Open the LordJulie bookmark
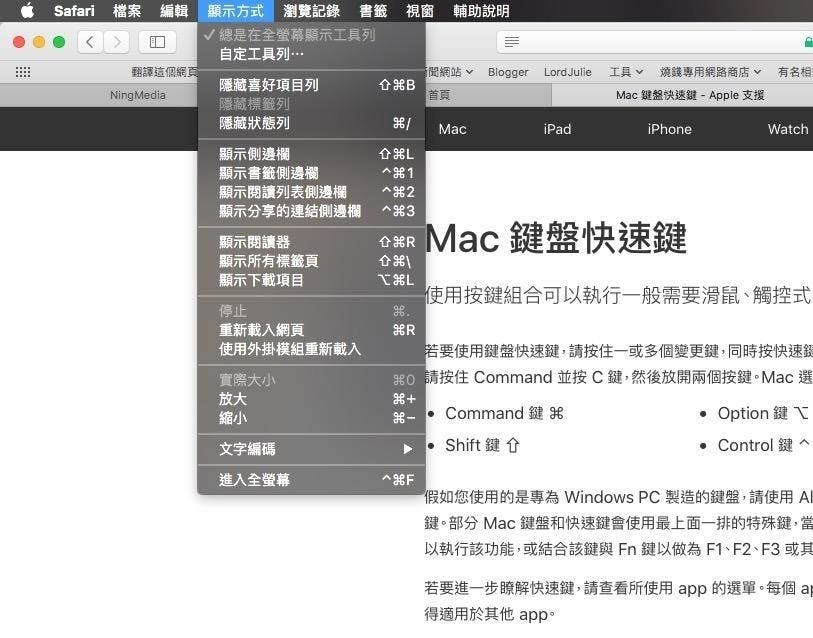The height and width of the screenshot is (638, 813). (568, 72)
